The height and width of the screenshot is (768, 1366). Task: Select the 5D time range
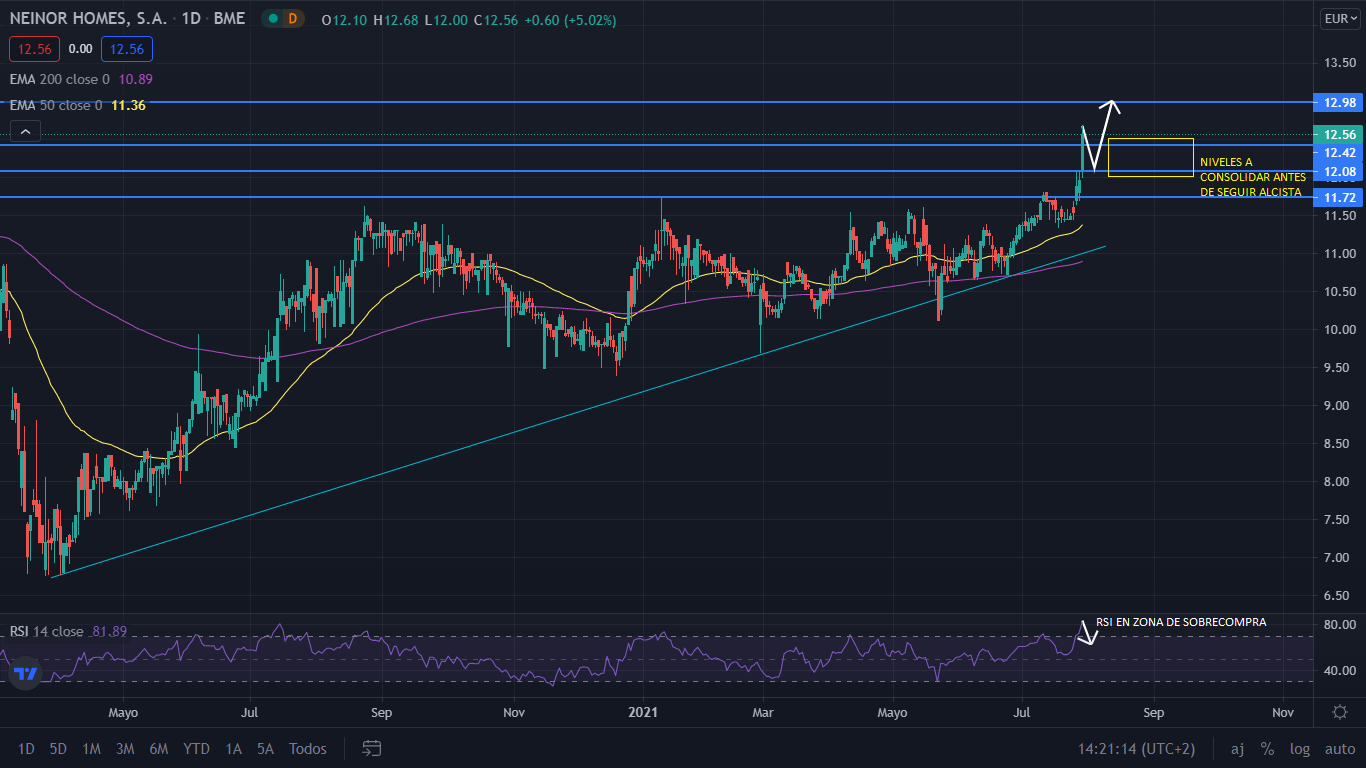58,749
